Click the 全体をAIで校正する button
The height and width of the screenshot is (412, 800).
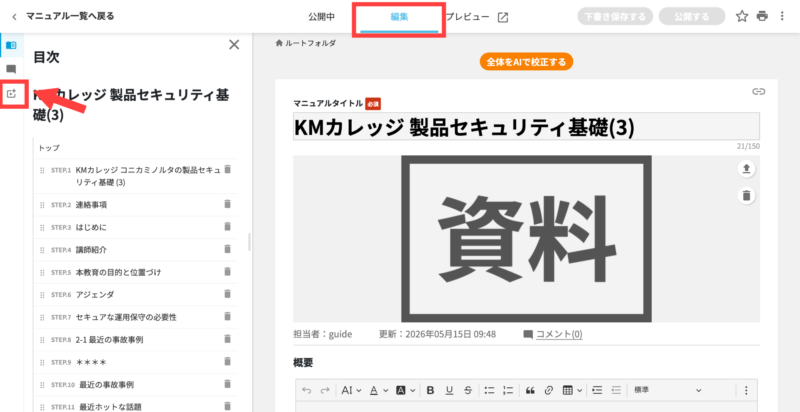[526, 62]
